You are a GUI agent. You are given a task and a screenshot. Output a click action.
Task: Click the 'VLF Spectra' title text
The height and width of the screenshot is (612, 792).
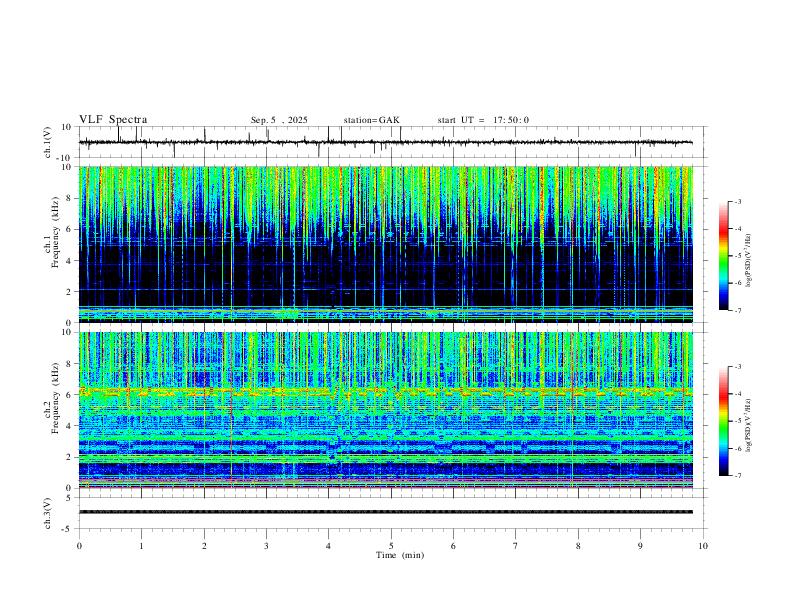[x=113, y=120]
